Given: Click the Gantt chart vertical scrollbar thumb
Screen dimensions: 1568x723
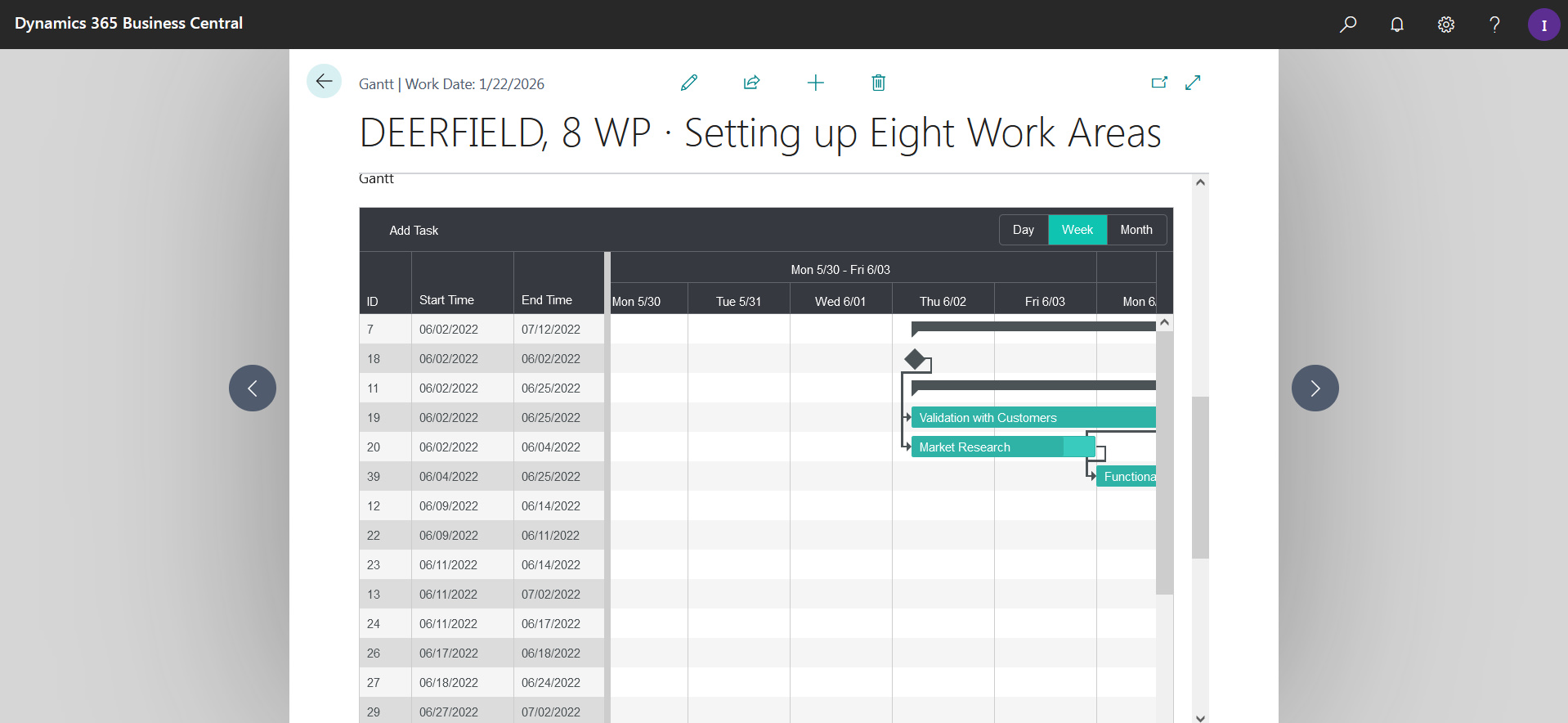Looking at the screenshot, I should 1165,462.
